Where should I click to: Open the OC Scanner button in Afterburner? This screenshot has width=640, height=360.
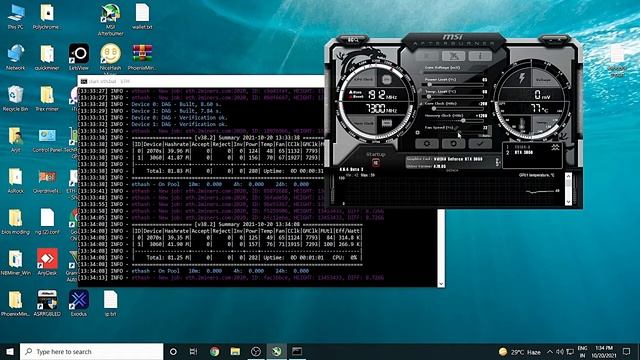tap(353, 40)
